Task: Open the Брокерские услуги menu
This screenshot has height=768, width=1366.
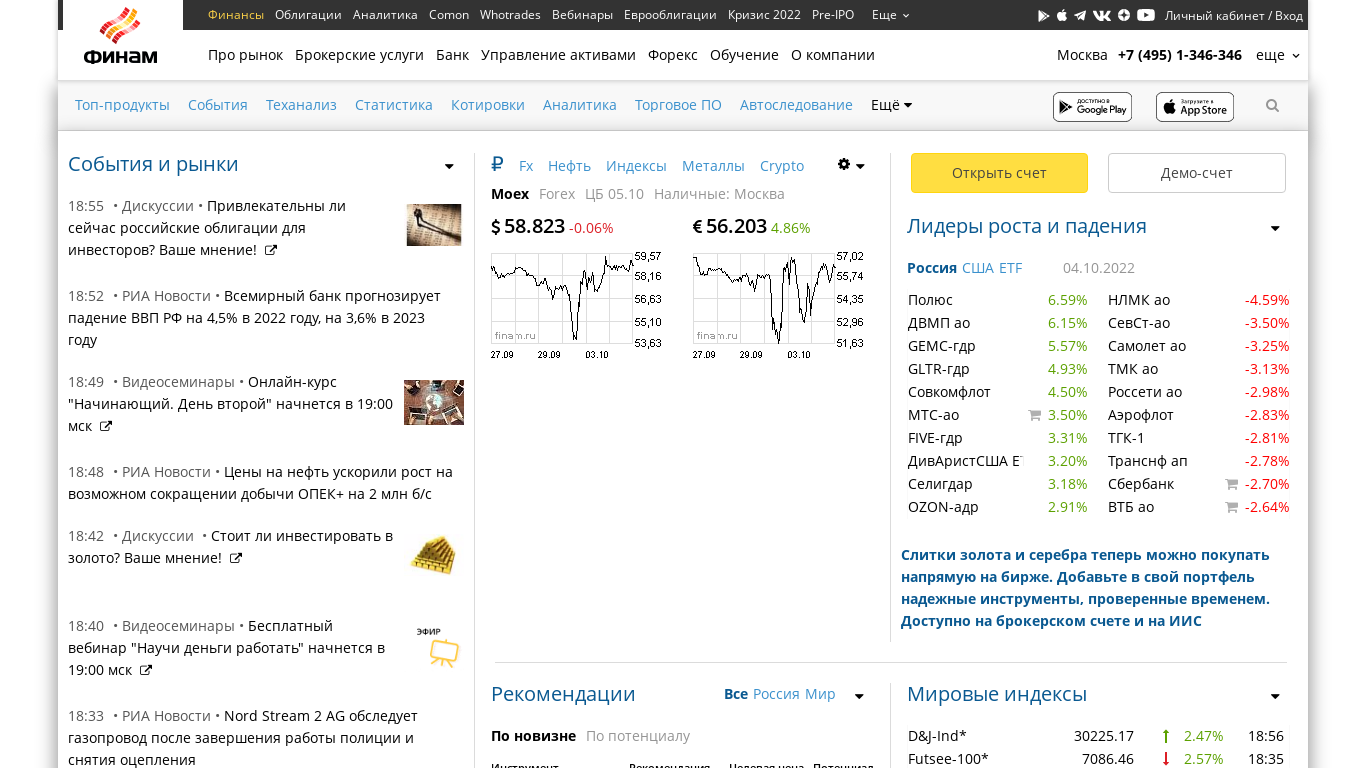Action: click(x=359, y=55)
